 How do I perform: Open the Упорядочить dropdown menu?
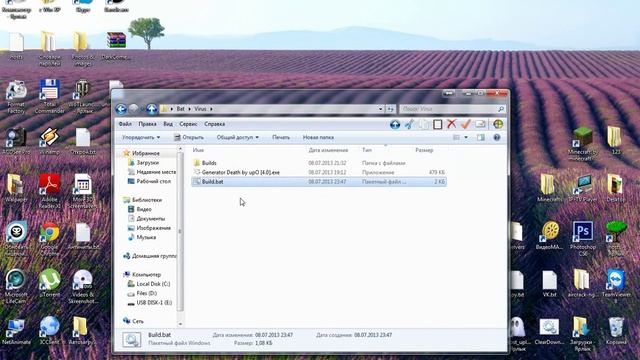click(x=141, y=138)
